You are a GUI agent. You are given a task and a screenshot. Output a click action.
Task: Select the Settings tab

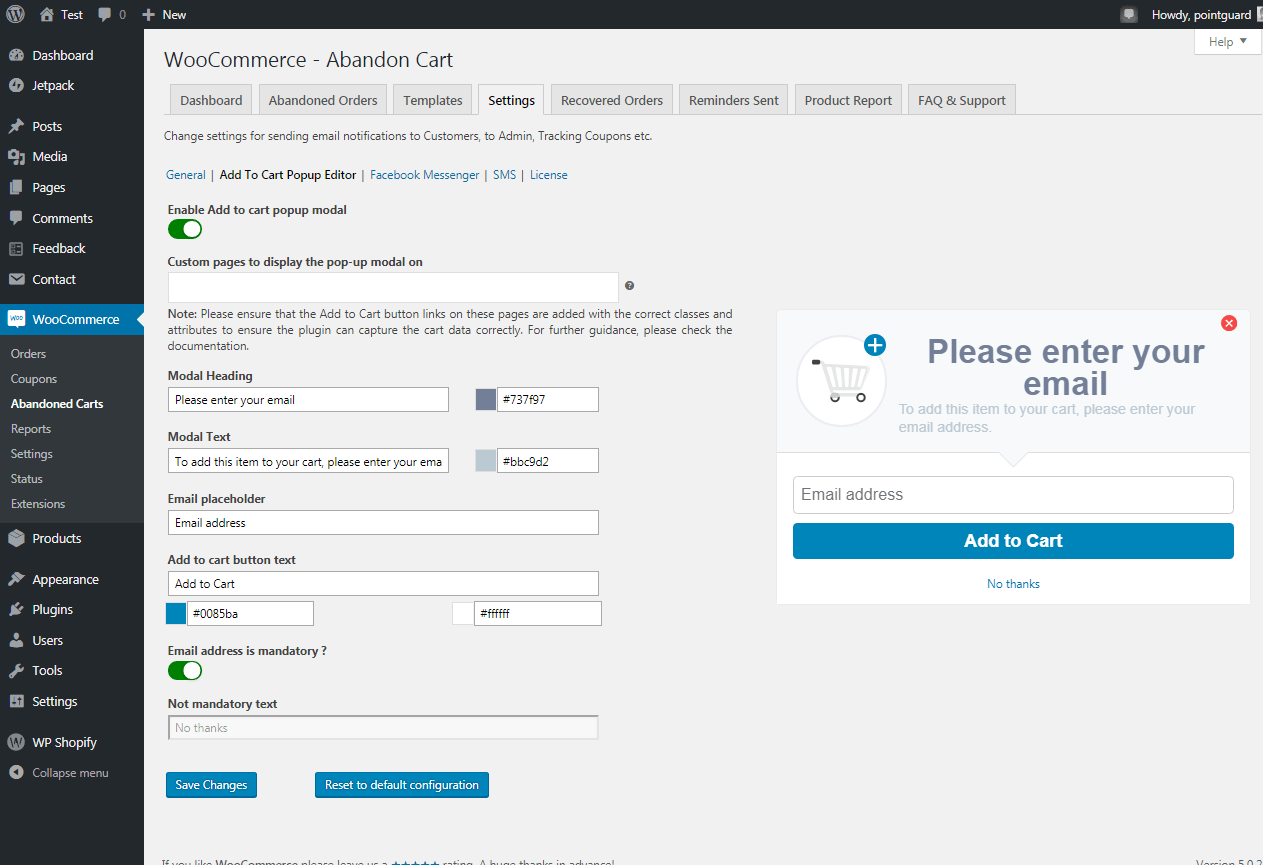tap(511, 100)
